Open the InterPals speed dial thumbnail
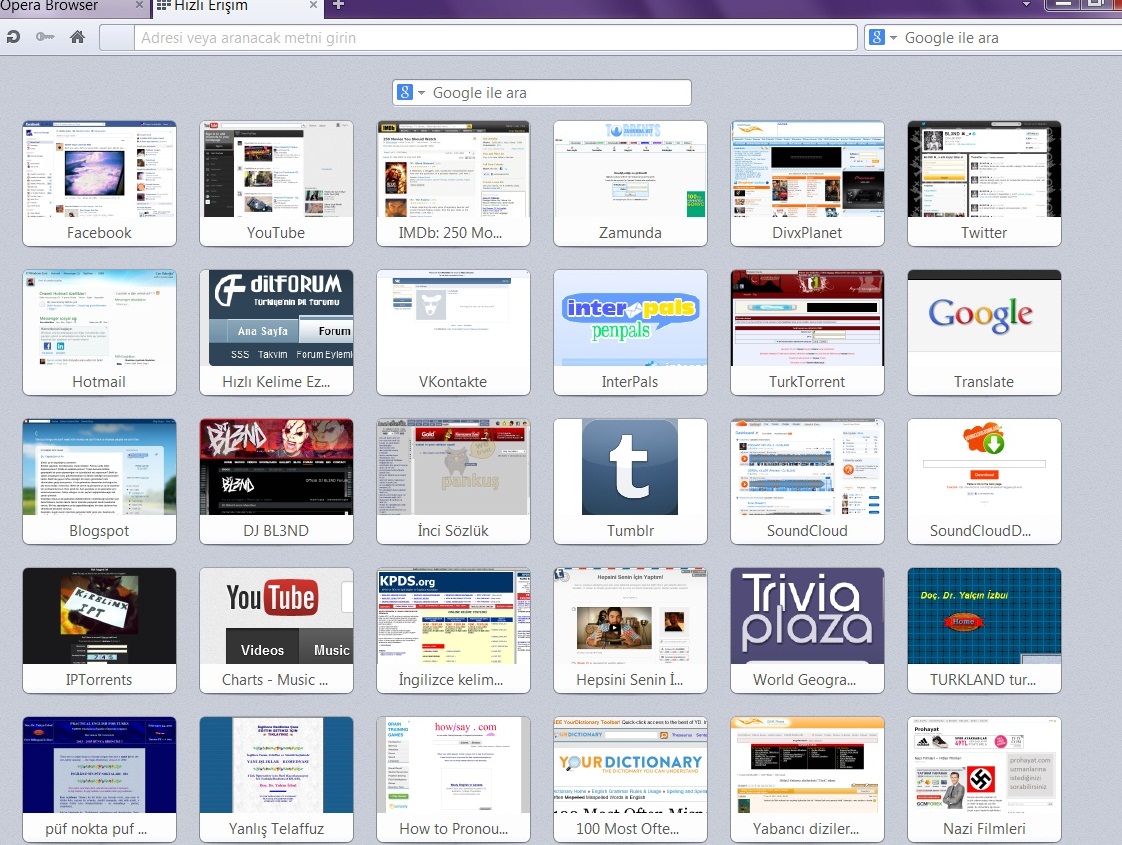The height and width of the screenshot is (845, 1122). [630, 332]
